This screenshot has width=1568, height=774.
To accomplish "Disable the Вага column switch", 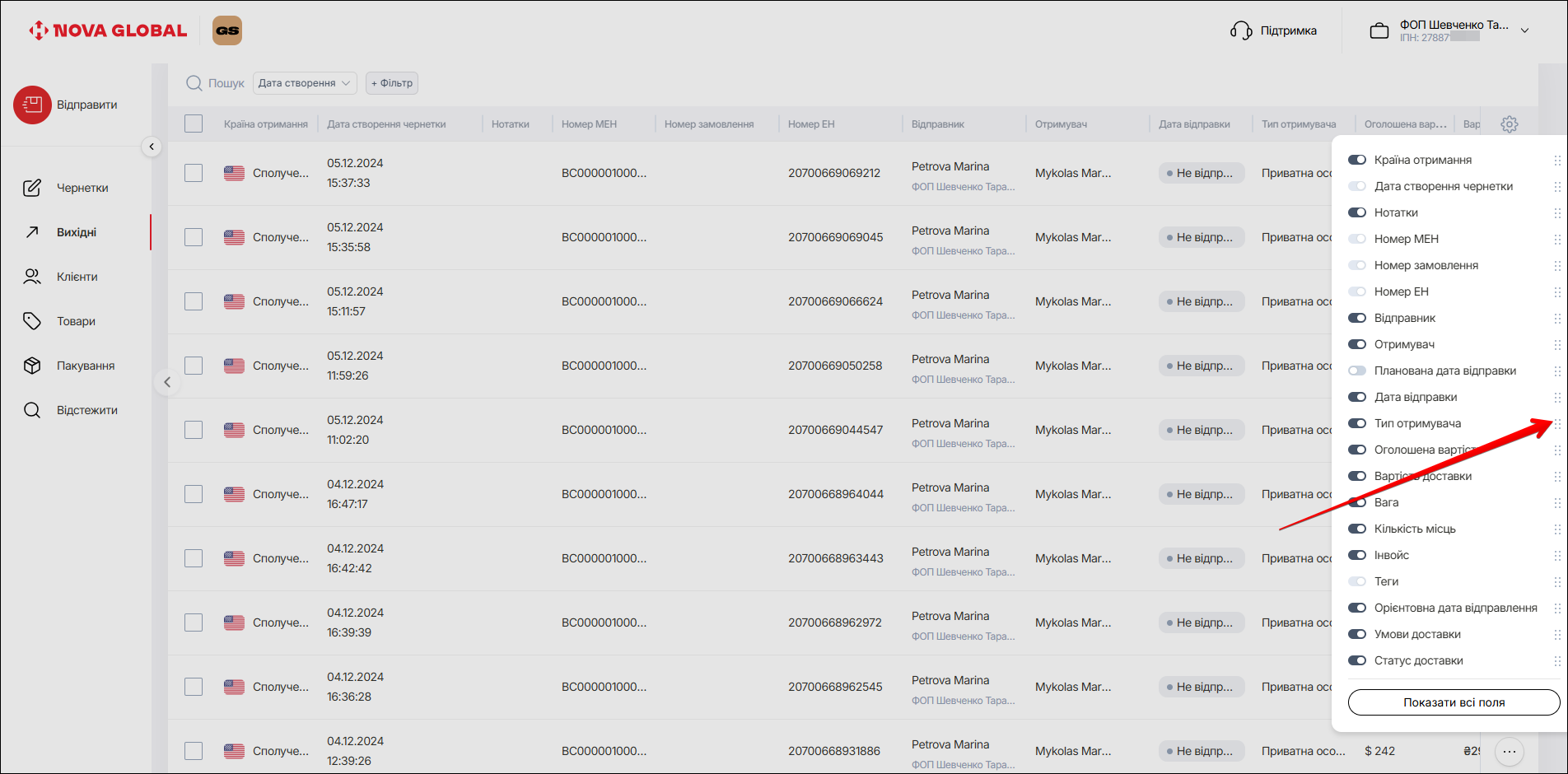I will pyautogui.click(x=1356, y=502).
